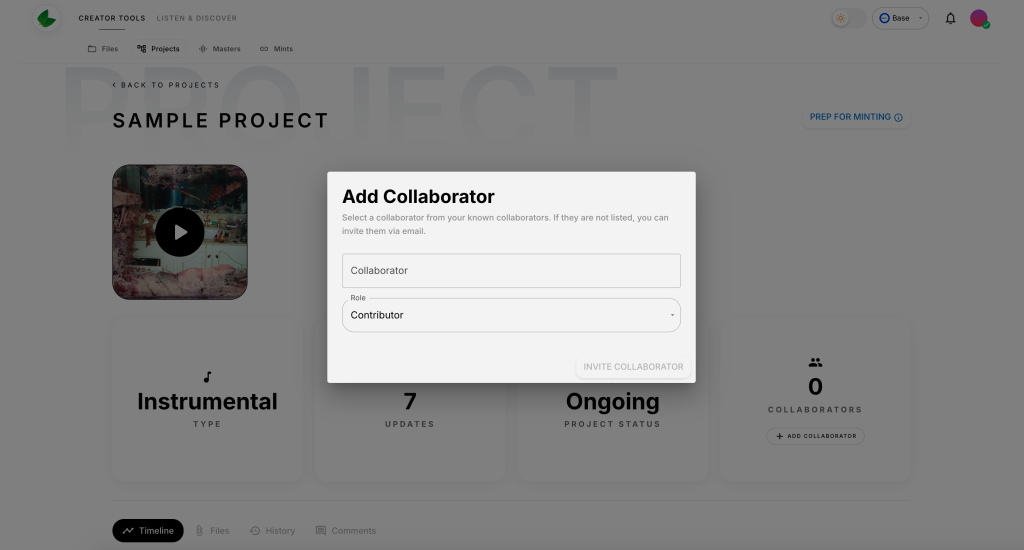The width and height of the screenshot is (1024, 550).
Task: Open the Files section in top nav
Action: click(x=103, y=49)
